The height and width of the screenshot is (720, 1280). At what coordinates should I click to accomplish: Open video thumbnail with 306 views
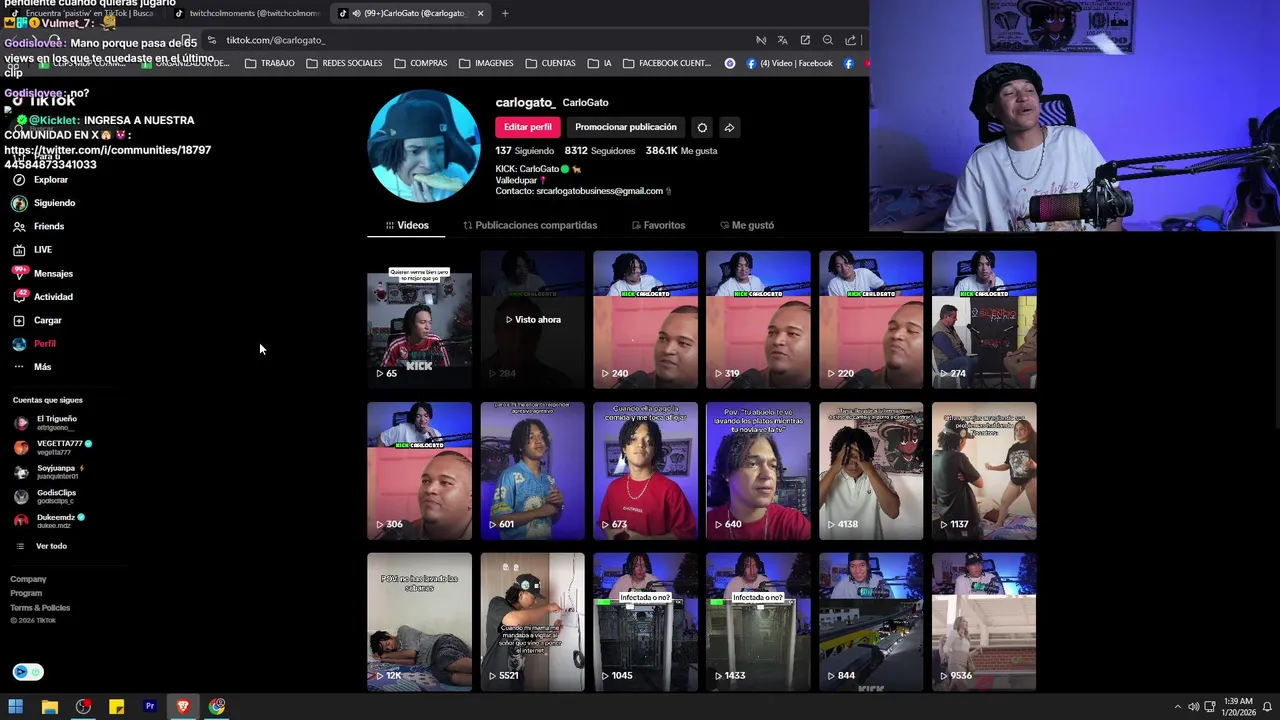pyautogui.click(x=419, y=471)
